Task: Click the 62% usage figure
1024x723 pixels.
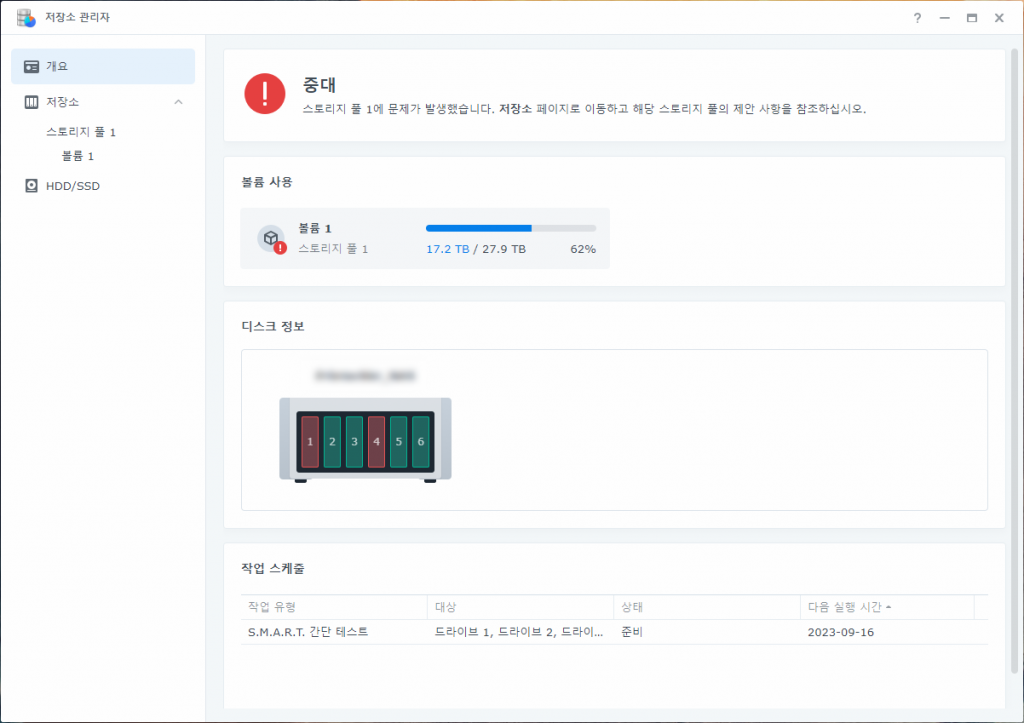Action: [583, 249]
